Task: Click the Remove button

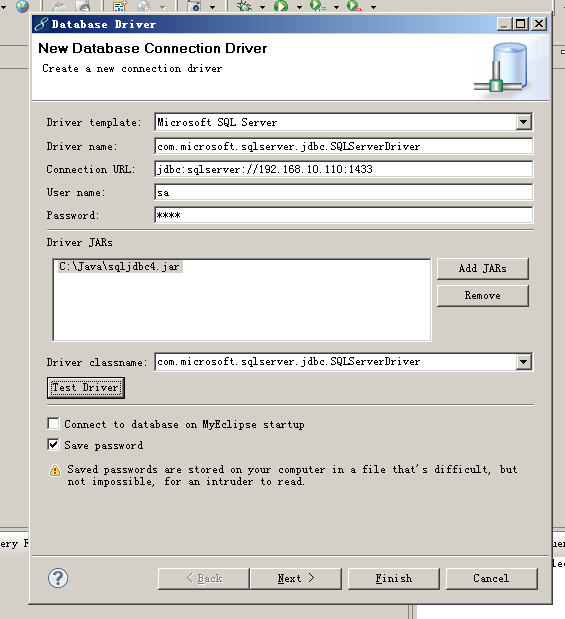Action: (x=482, y=296)
